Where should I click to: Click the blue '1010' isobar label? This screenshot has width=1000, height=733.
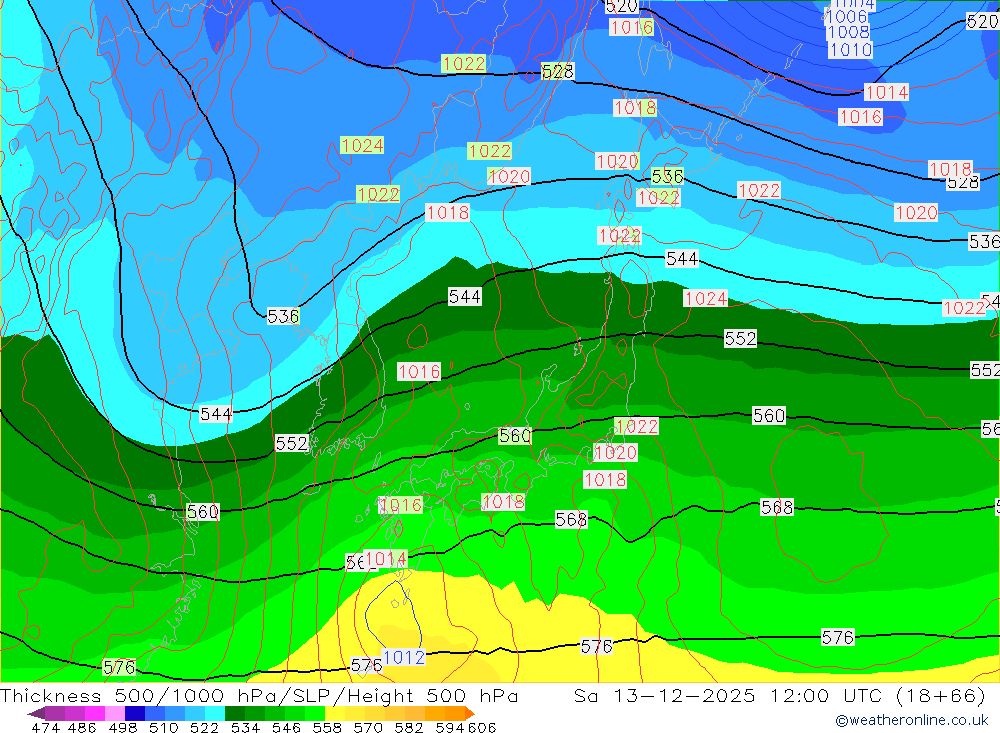[x=850, y=49]
